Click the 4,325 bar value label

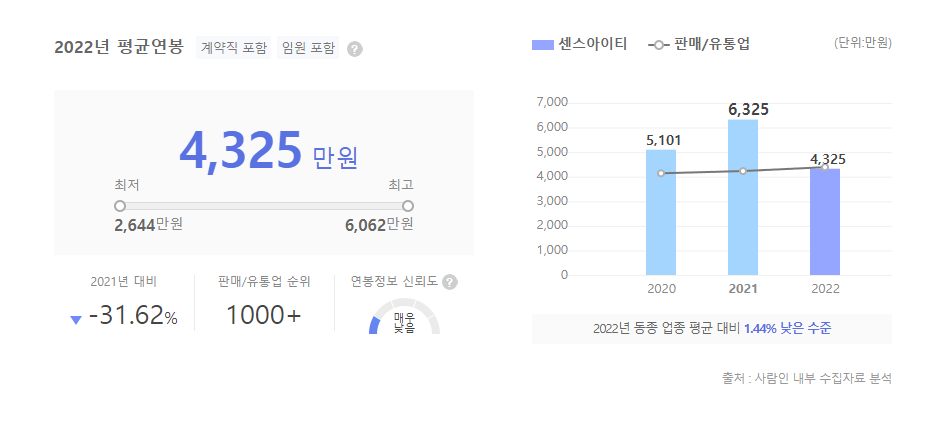click(x=828, y=160)
